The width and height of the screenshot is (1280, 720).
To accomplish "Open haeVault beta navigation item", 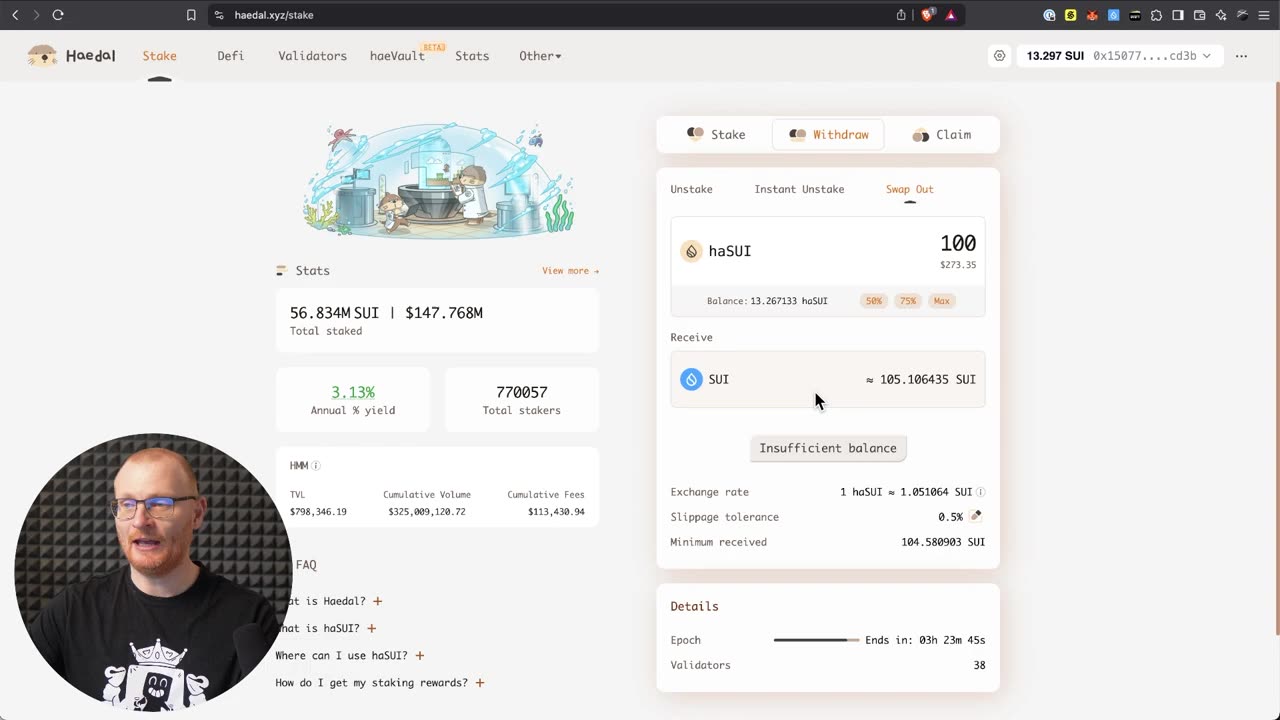I will [x=398, y=56].
